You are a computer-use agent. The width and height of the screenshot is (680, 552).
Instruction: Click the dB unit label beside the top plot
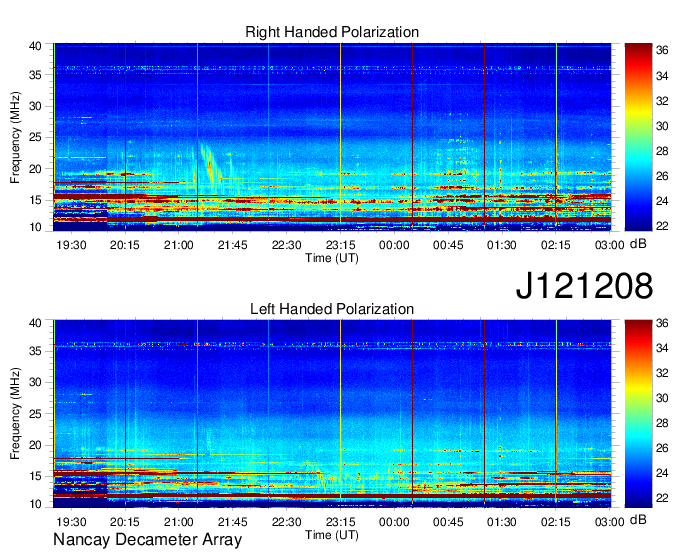(638, 244)
